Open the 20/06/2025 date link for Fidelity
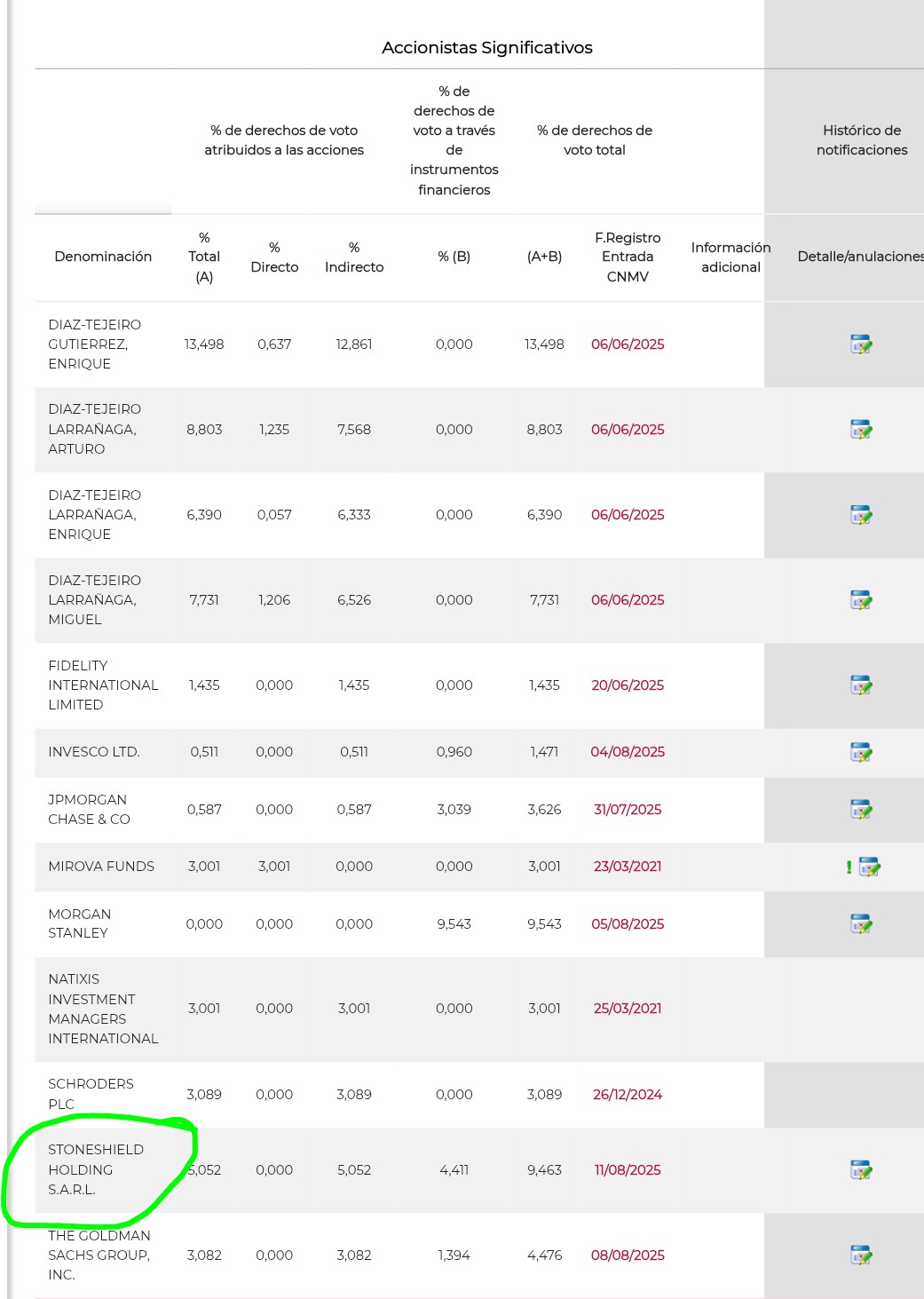Viewport: 924px width, 1299px height. pyautogui.click(x=628, y=685)
